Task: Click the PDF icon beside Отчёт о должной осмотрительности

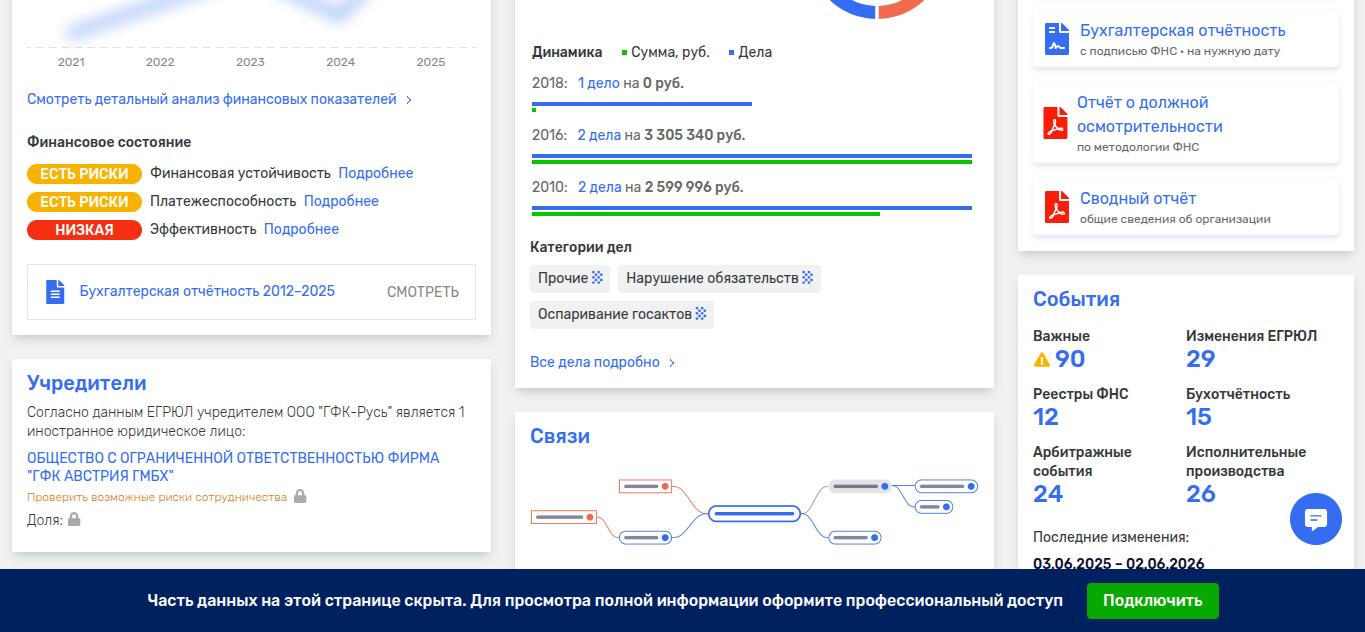Action: click(1055, 123)
